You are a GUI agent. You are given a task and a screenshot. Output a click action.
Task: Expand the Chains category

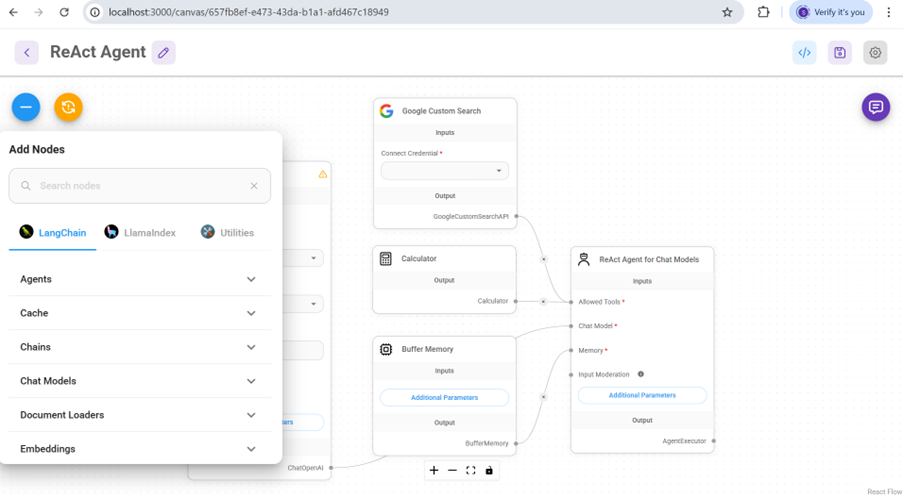(140, 347)
